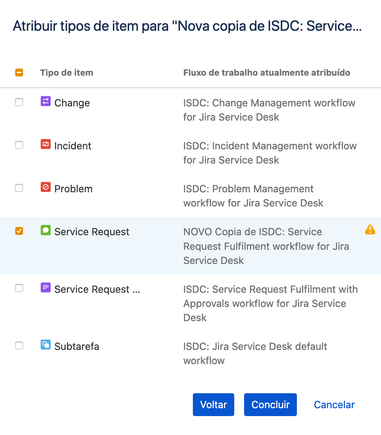Check the Change item type checkbox
Screen dimensions: 381x435
point(19,102)
